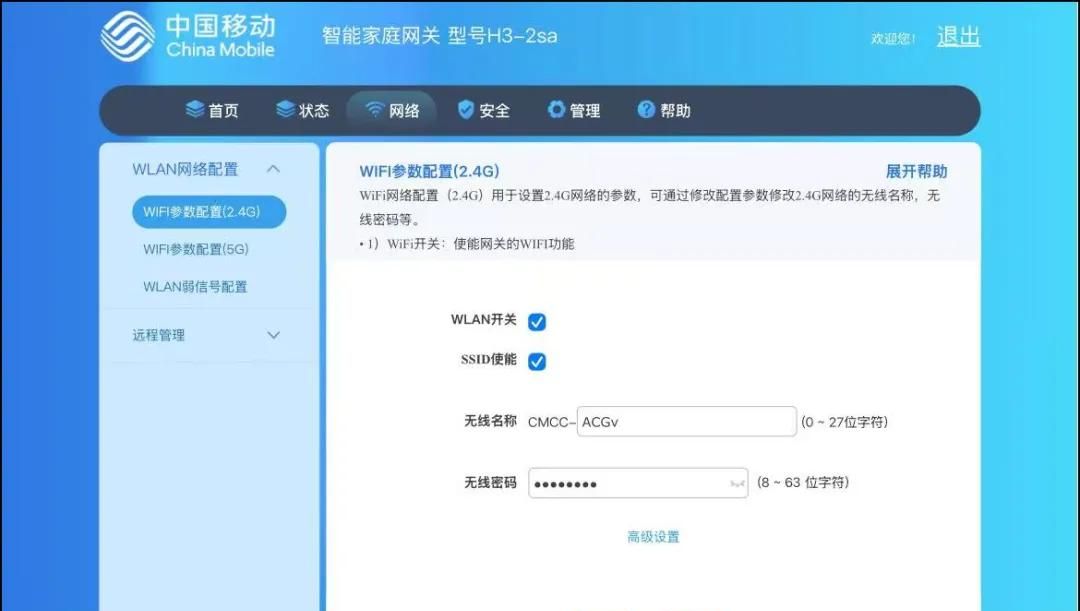Viewport: 1080px width, 611px height.
Task: Click the China Mobile logo
Action: click(128, 36)
